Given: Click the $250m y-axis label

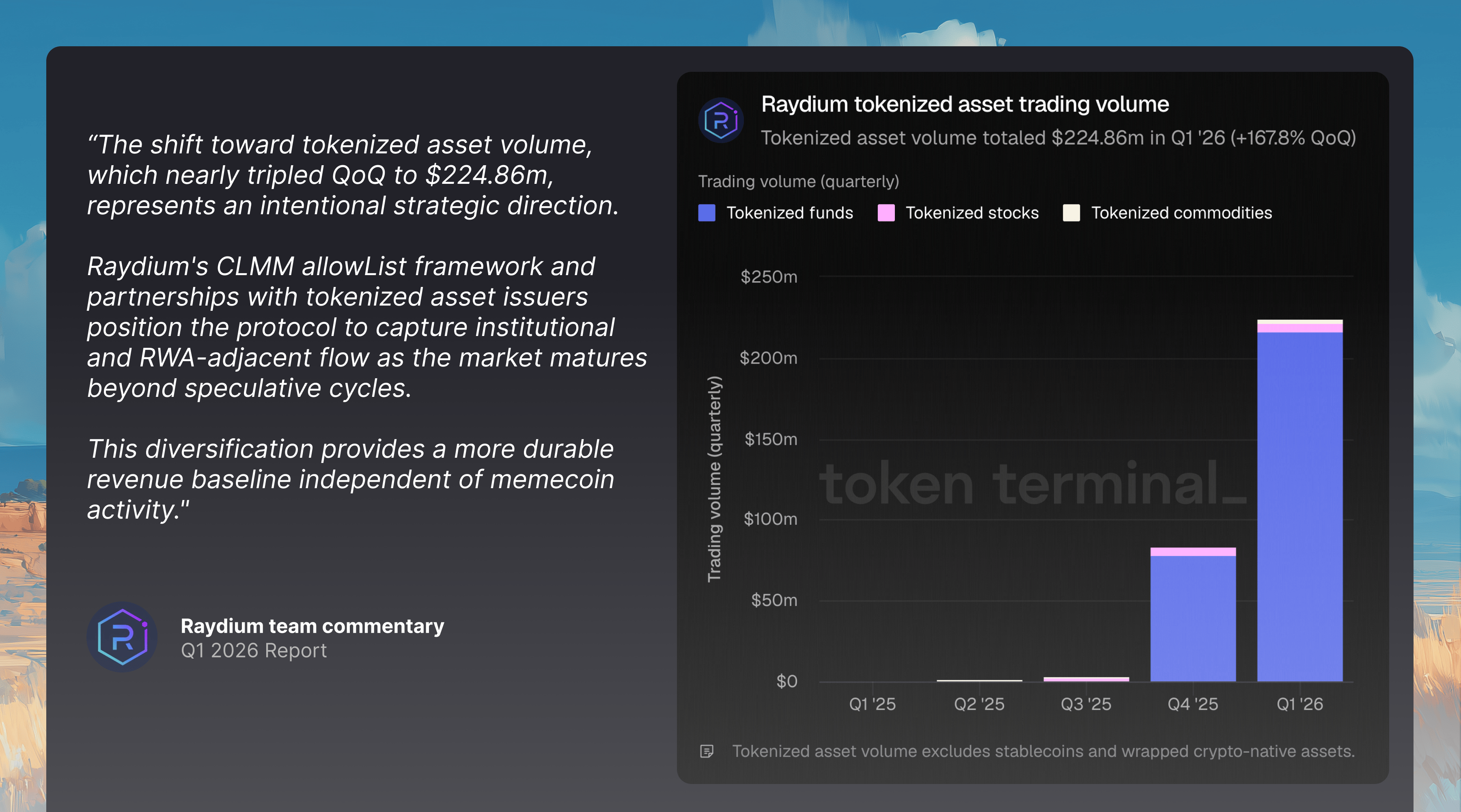Looking at the screenshot, I should 769,277.
